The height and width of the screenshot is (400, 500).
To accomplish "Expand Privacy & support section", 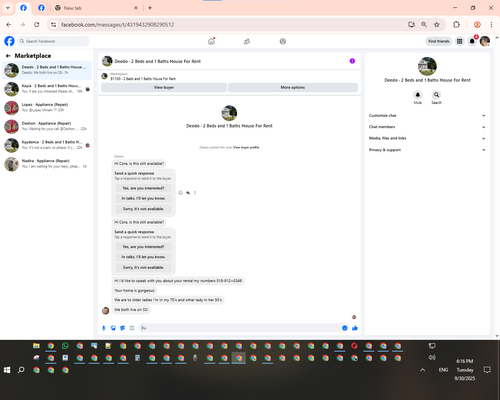I will tap(427, 150).
